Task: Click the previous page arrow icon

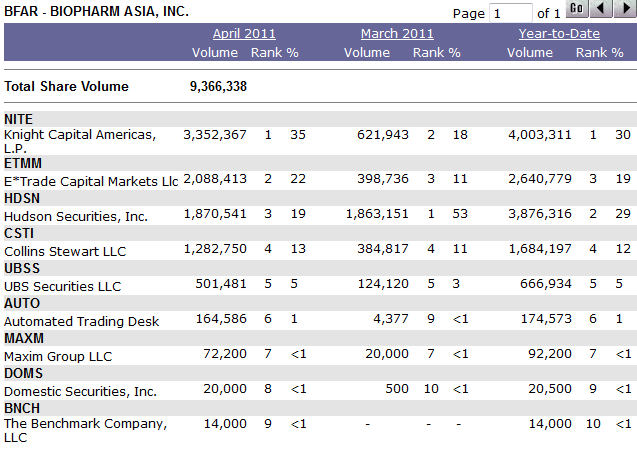Action: (601, 10)
